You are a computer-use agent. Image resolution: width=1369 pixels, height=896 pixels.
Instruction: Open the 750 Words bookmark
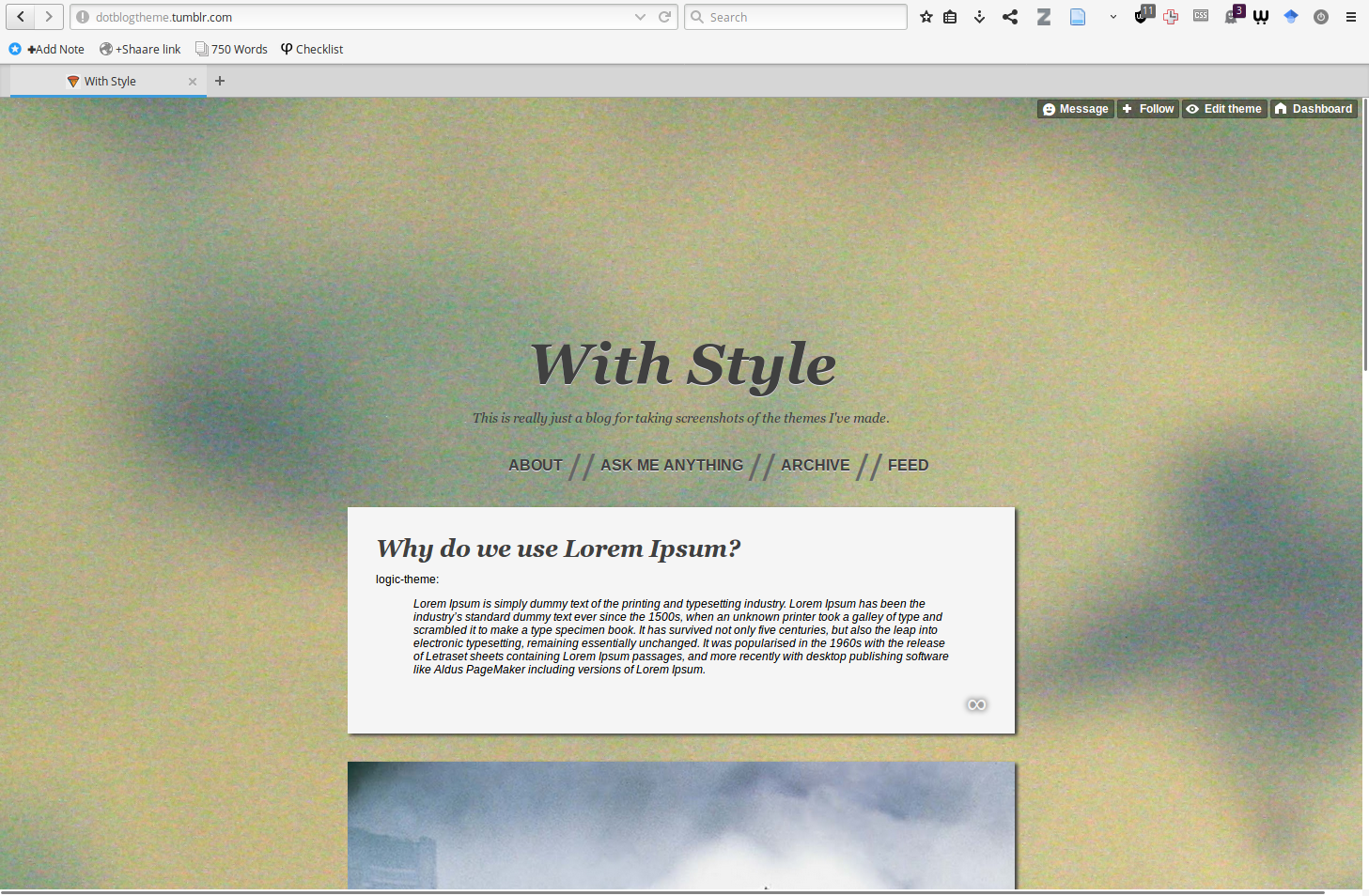231,49
